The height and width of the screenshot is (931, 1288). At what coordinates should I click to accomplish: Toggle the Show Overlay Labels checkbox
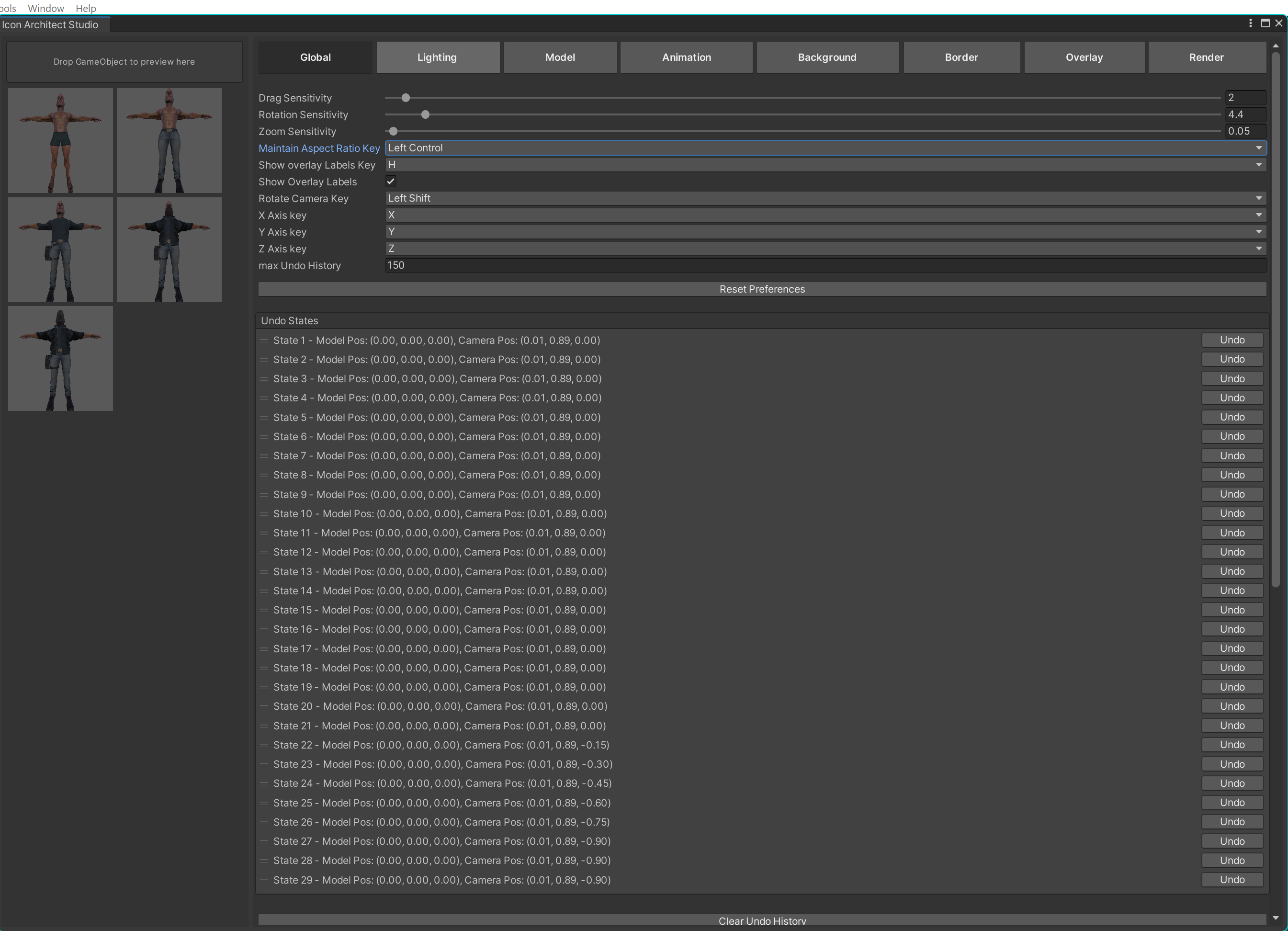(x=391, y=182)
